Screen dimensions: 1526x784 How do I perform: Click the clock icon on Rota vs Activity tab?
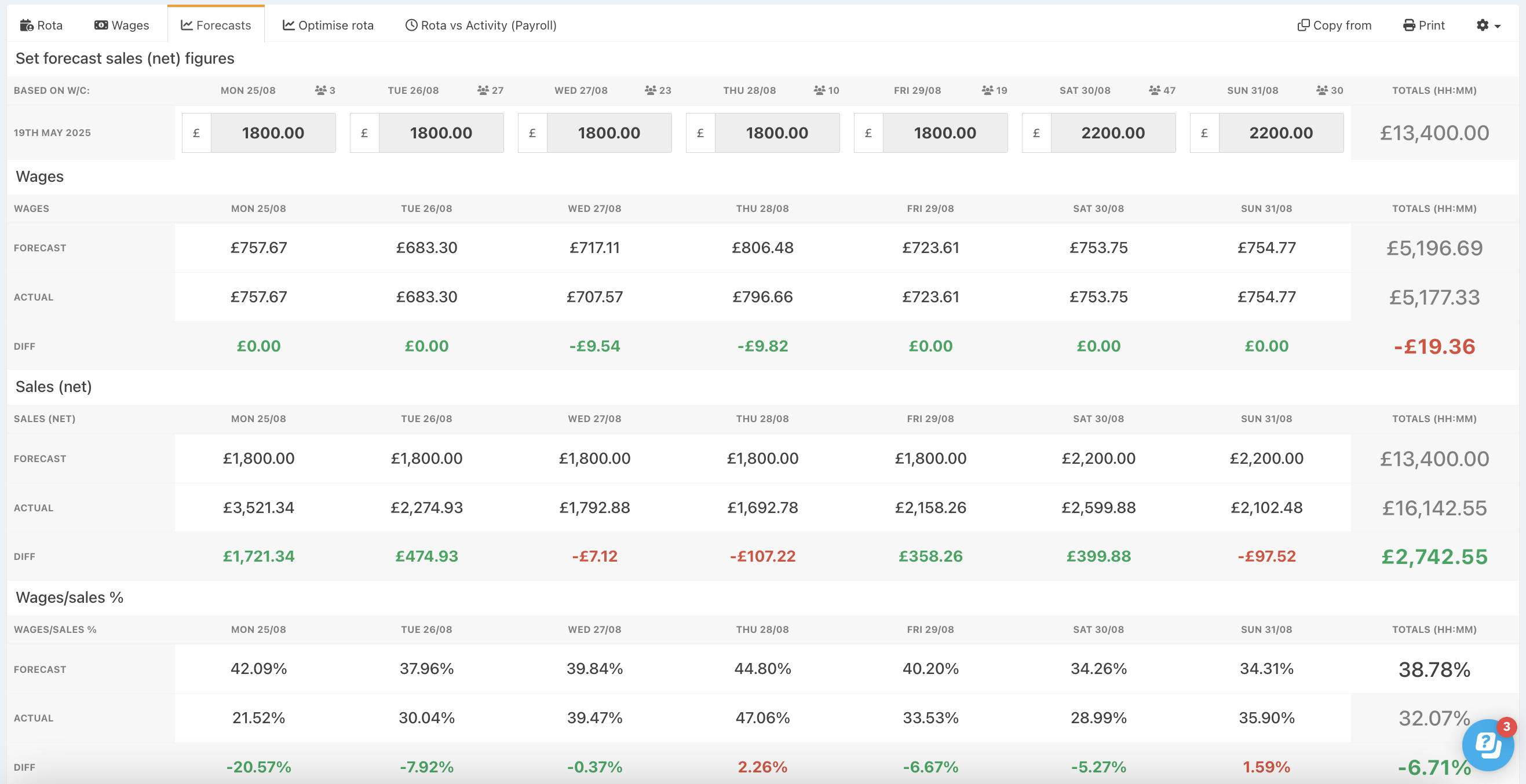411,25
